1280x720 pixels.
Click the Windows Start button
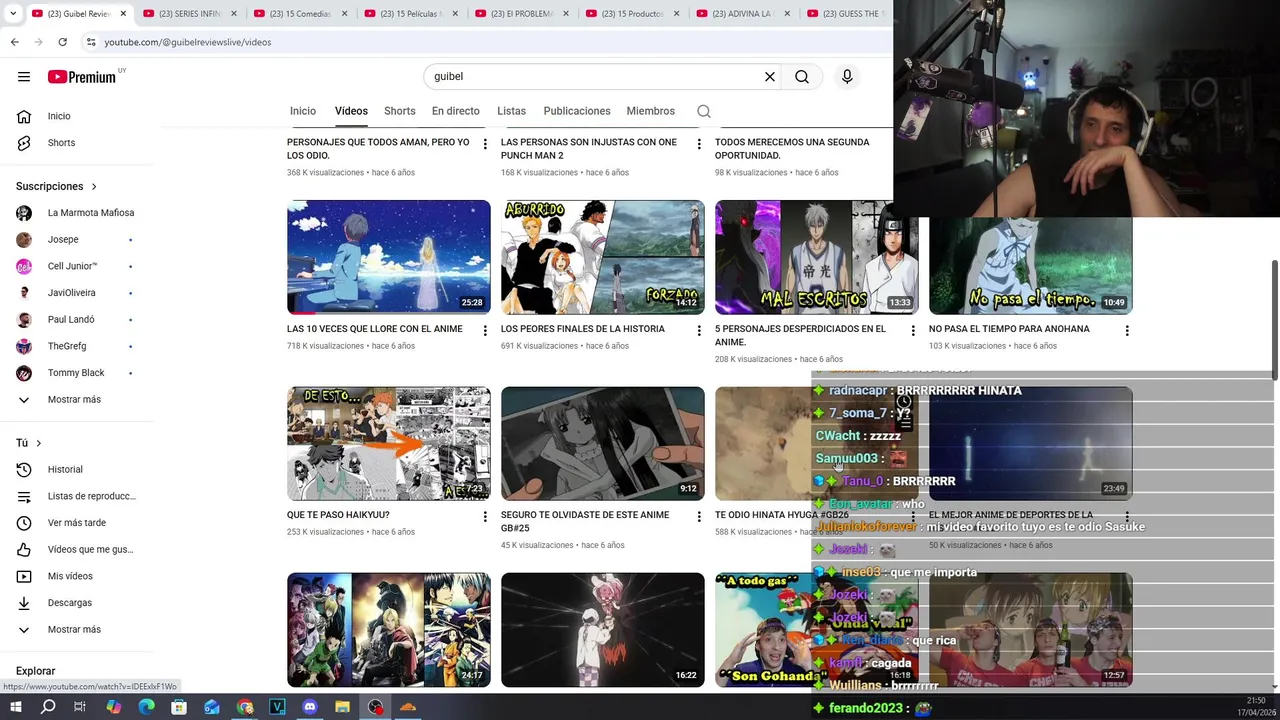15,707
